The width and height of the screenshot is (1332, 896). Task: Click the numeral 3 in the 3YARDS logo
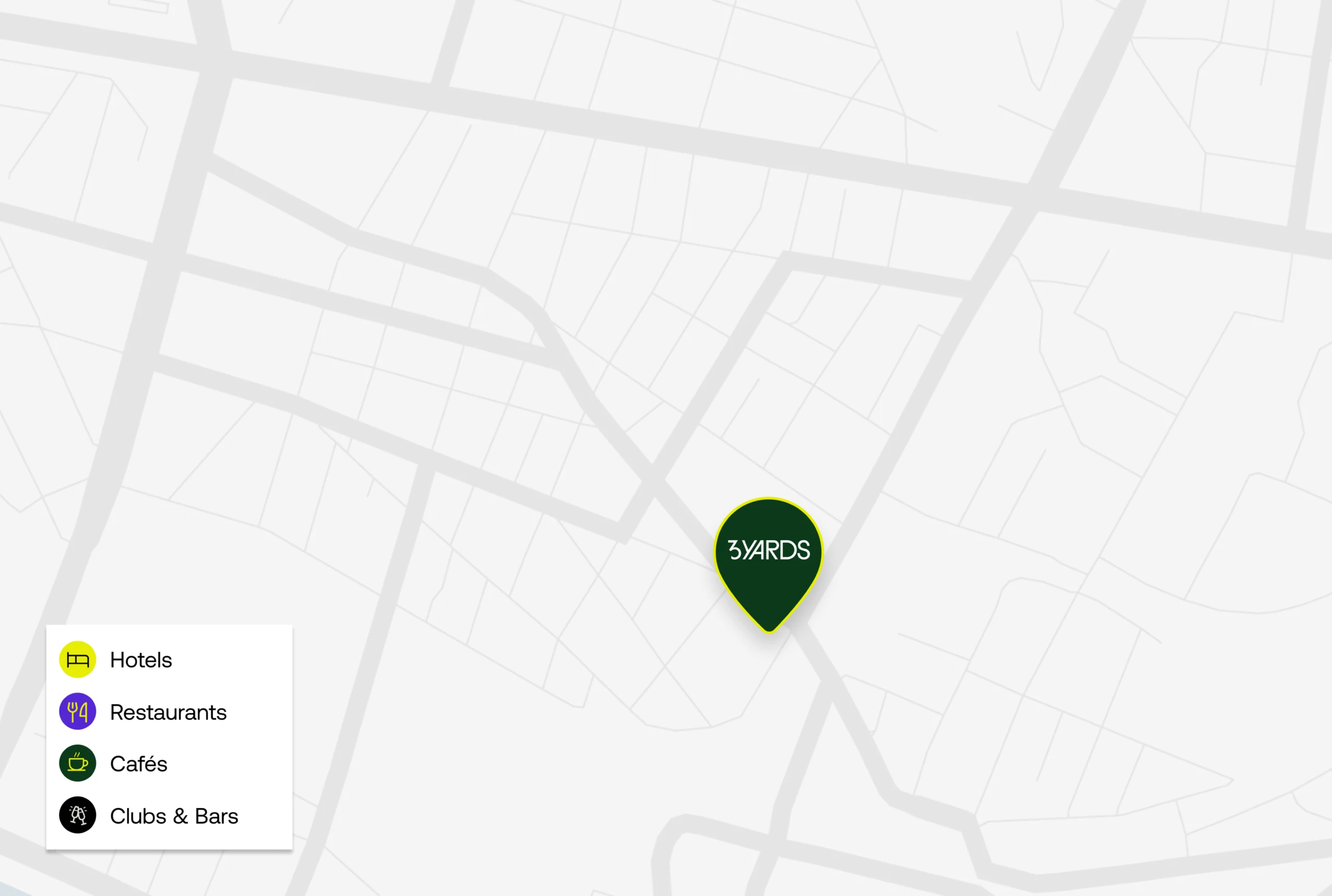coord(734,549)
